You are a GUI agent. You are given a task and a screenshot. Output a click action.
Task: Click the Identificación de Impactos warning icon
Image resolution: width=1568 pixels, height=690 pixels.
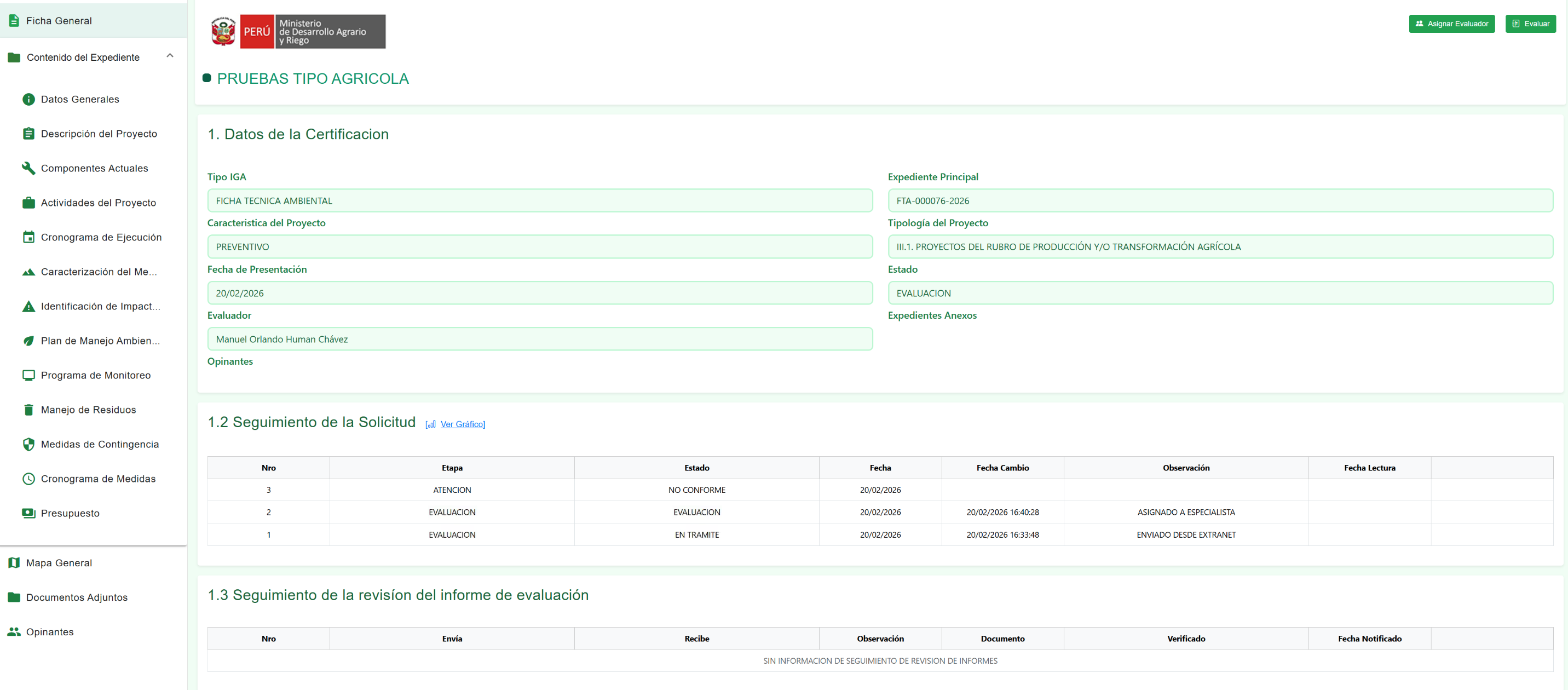28,306
